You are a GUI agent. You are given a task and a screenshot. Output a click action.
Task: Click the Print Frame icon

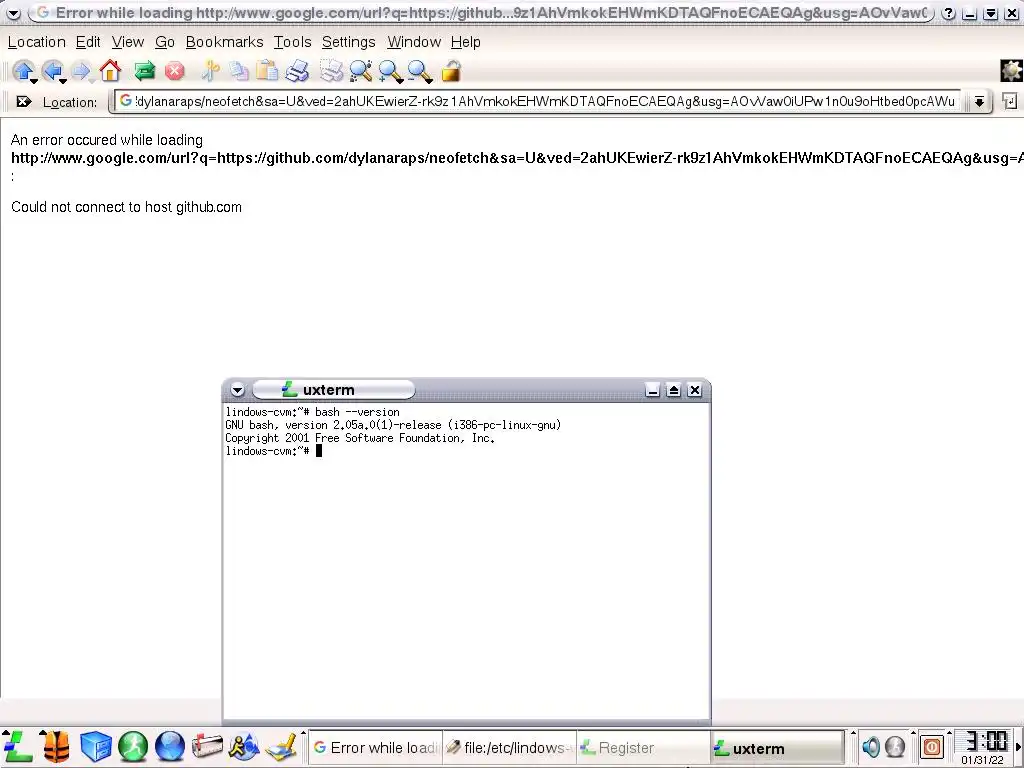coord(331,71)
